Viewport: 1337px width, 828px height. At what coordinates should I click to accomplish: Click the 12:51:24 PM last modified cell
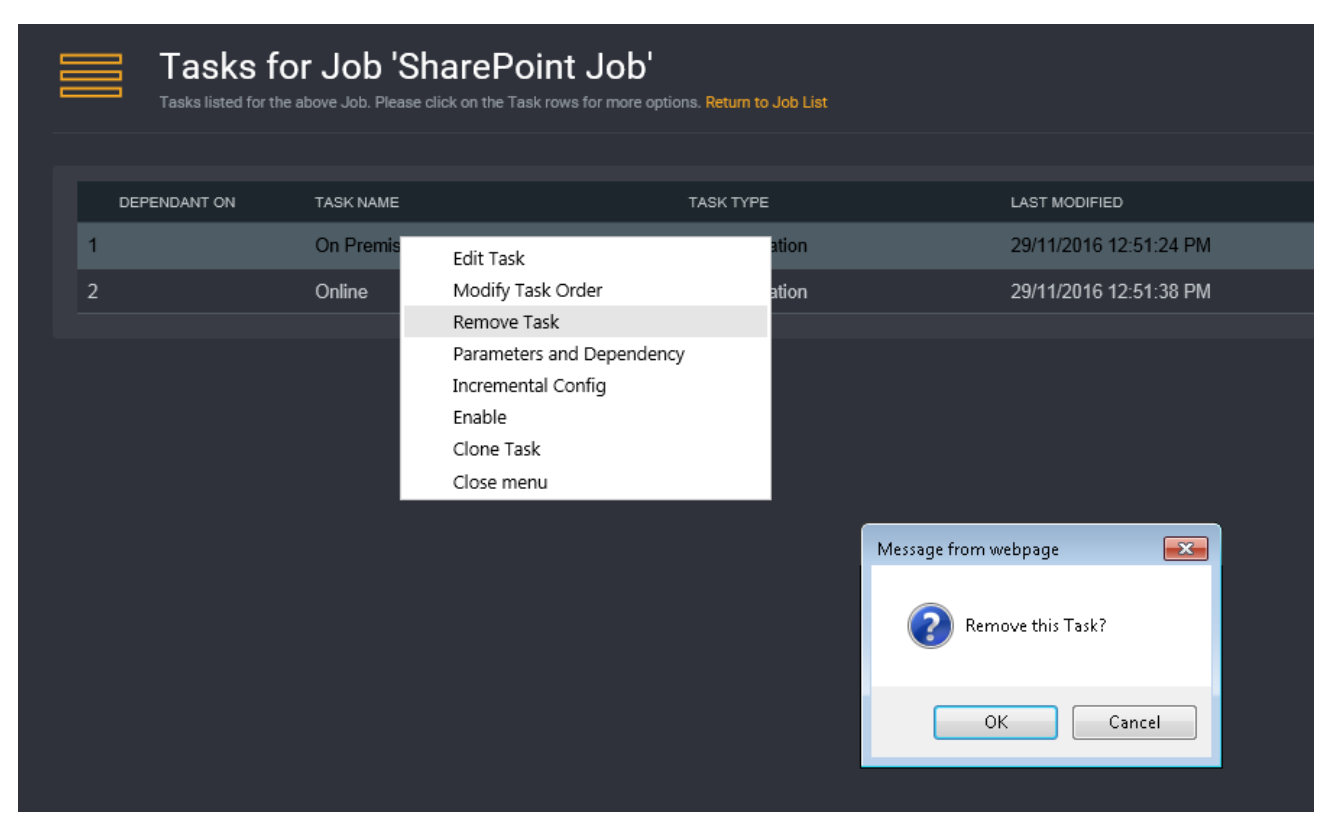[x=1110, y=245]
